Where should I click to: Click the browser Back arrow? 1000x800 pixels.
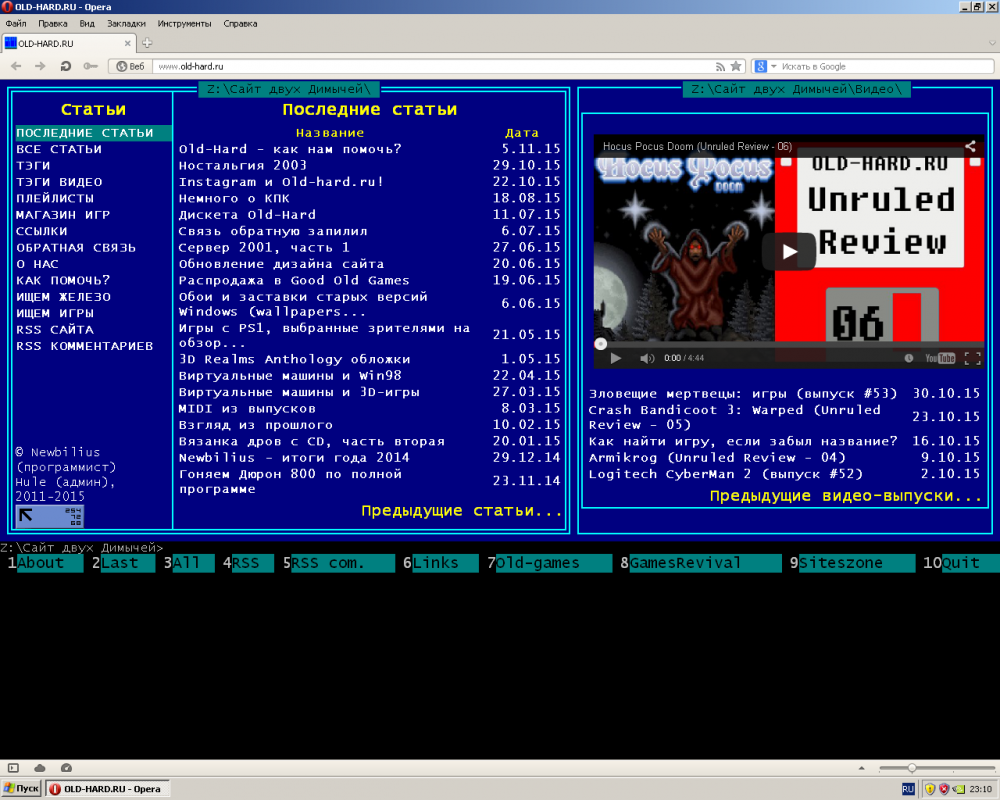[16, 66]
